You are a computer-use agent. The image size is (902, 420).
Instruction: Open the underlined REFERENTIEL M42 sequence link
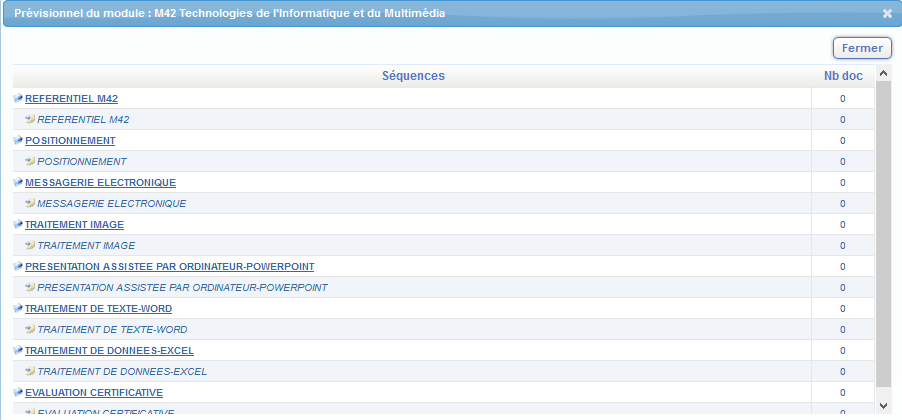(x=72, y=99)
